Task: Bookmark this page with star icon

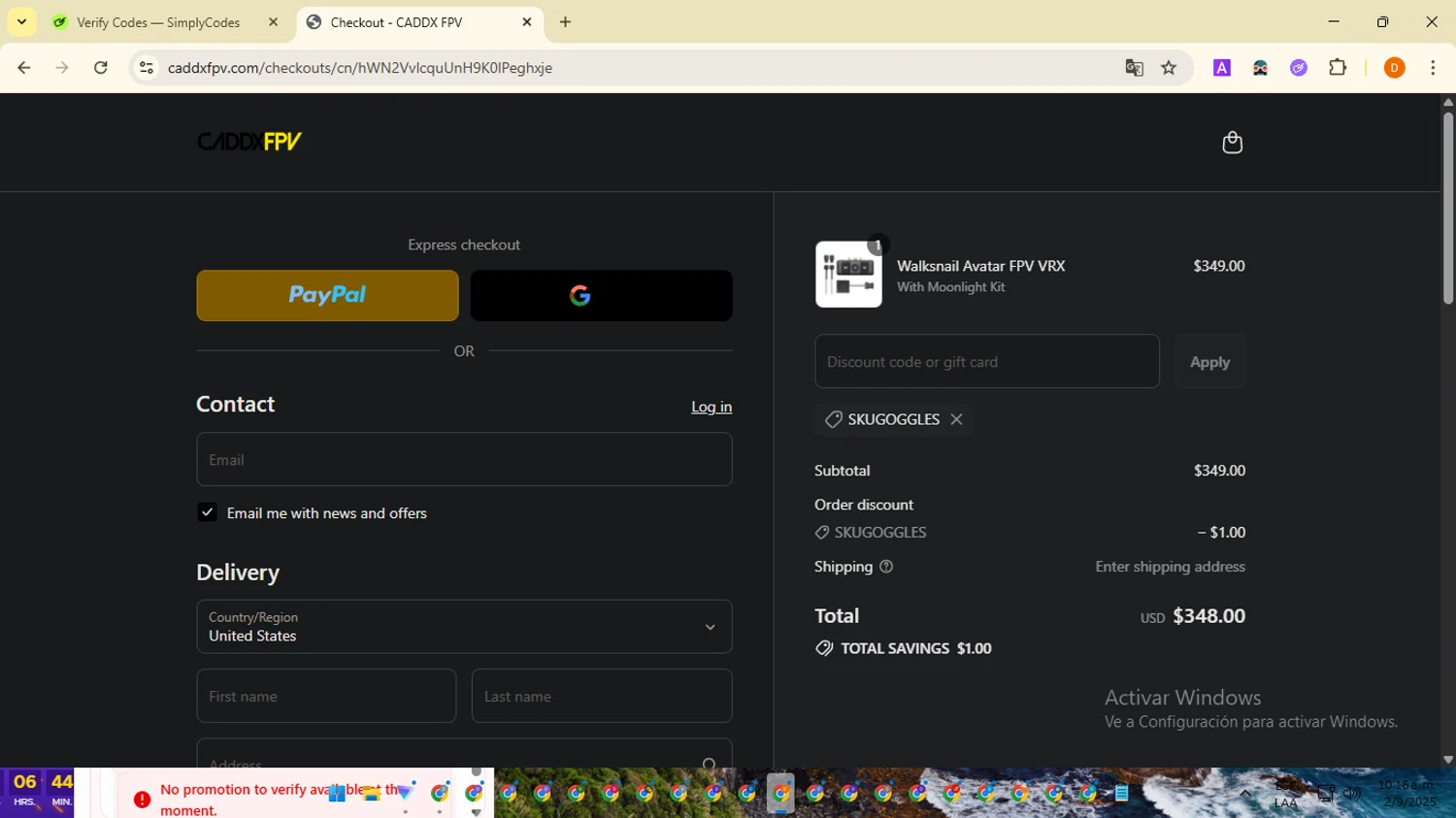Action: 1169,67
